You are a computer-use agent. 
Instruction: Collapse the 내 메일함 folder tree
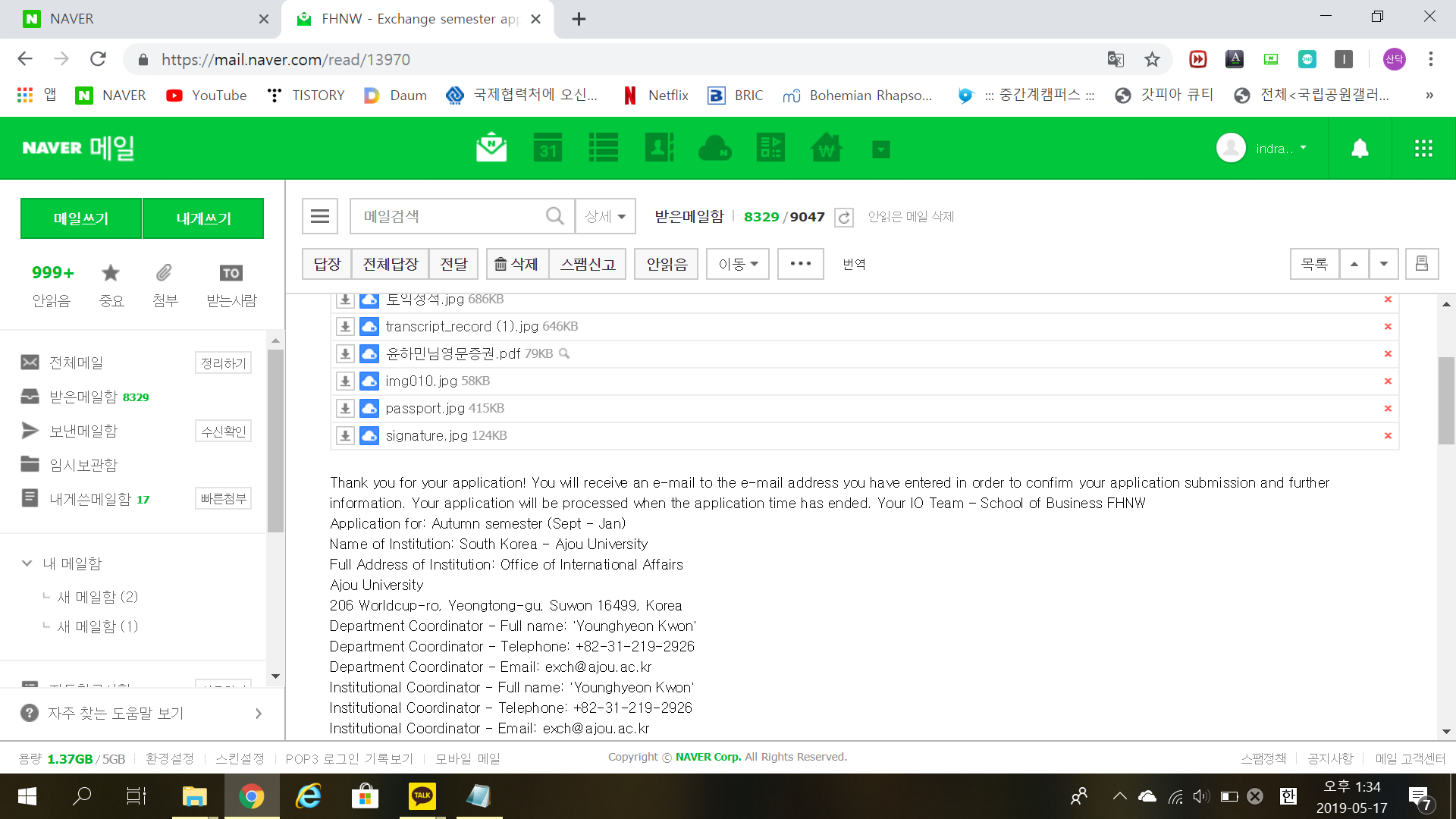point(27,563)
